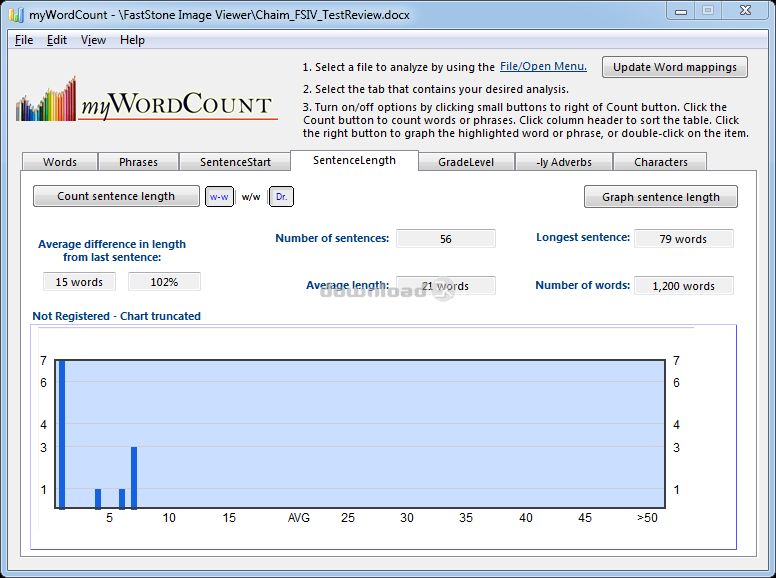Switch to the Phrases tab
This screenshot has height=578, width=776.
pos(138,162)
